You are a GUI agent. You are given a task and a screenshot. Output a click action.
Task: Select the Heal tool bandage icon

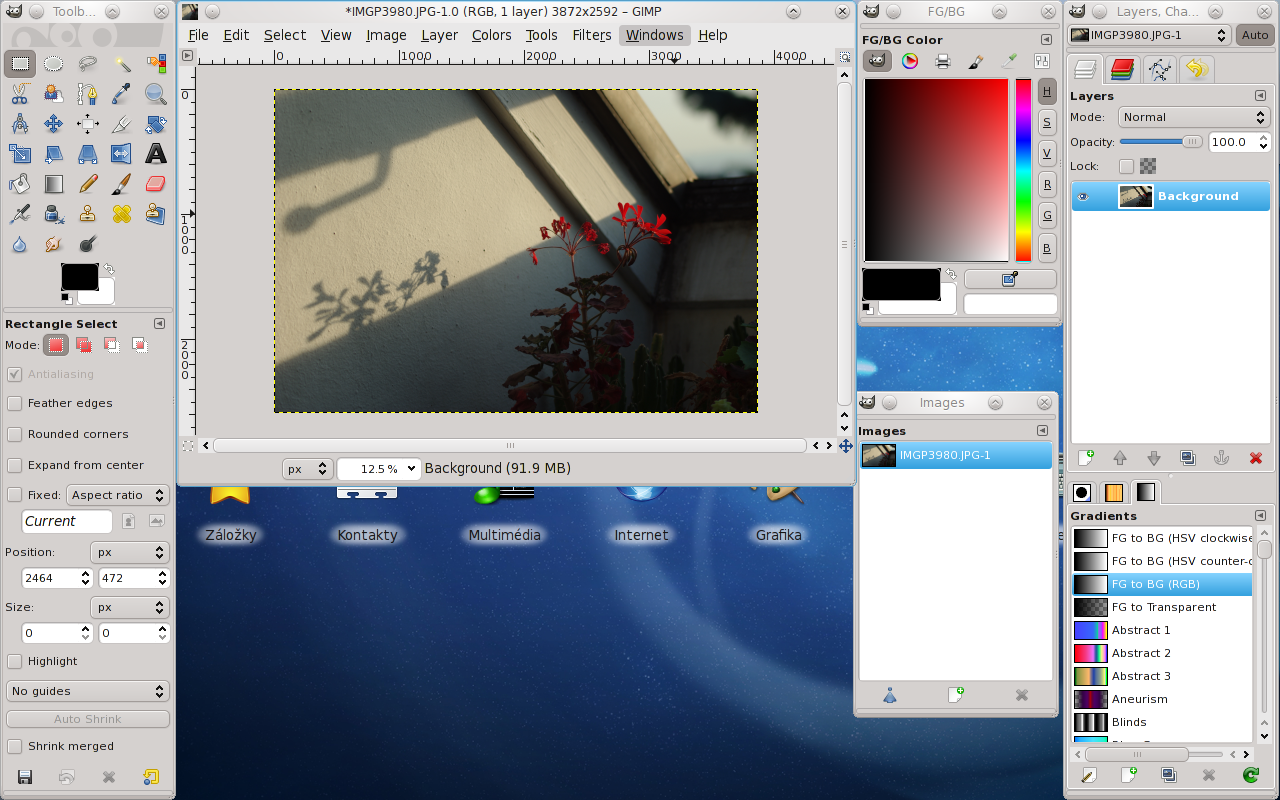[122, 214]
